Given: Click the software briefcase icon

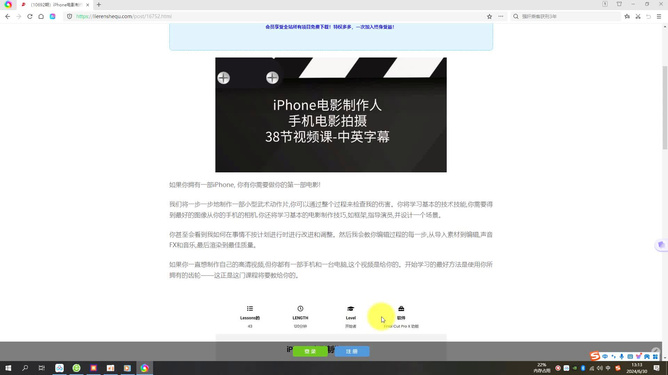Looking at the screenshot, I should tap(401, 309).
